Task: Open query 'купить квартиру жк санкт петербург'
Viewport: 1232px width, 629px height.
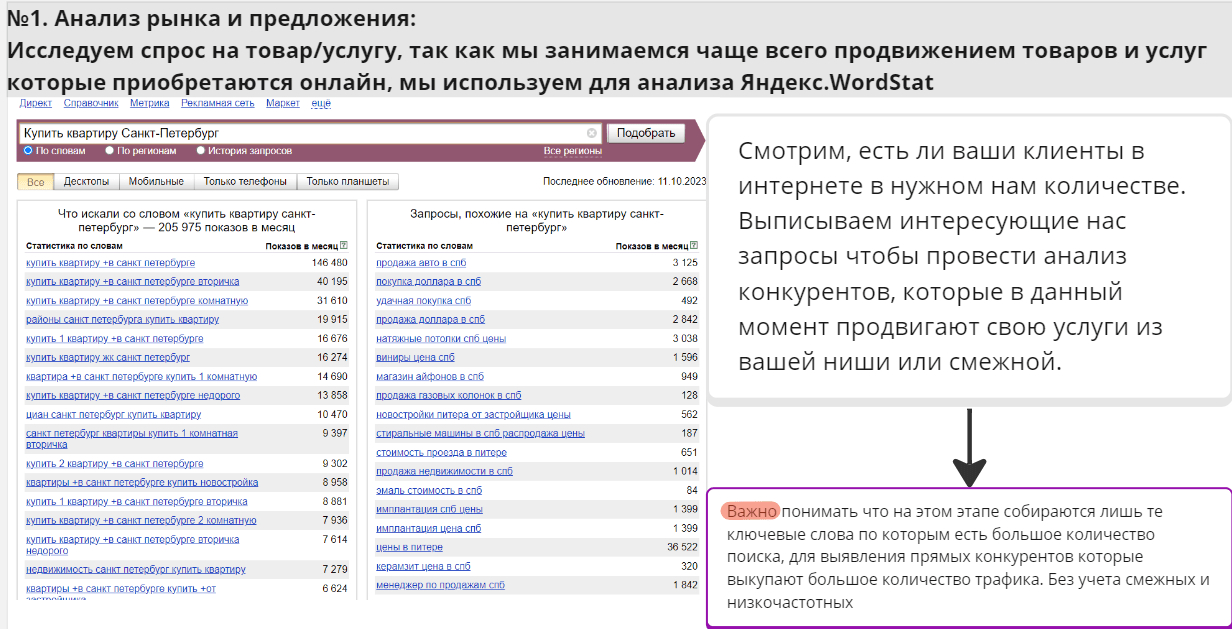Action: [108, 357]
